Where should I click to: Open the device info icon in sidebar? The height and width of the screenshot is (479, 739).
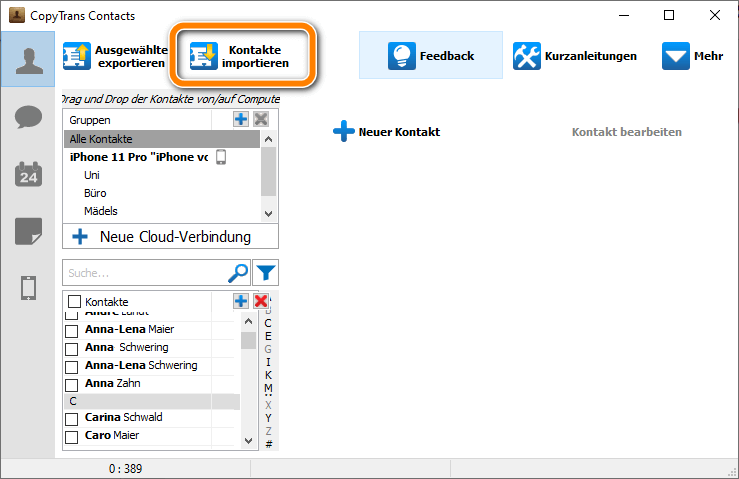(x=28, y=288)
